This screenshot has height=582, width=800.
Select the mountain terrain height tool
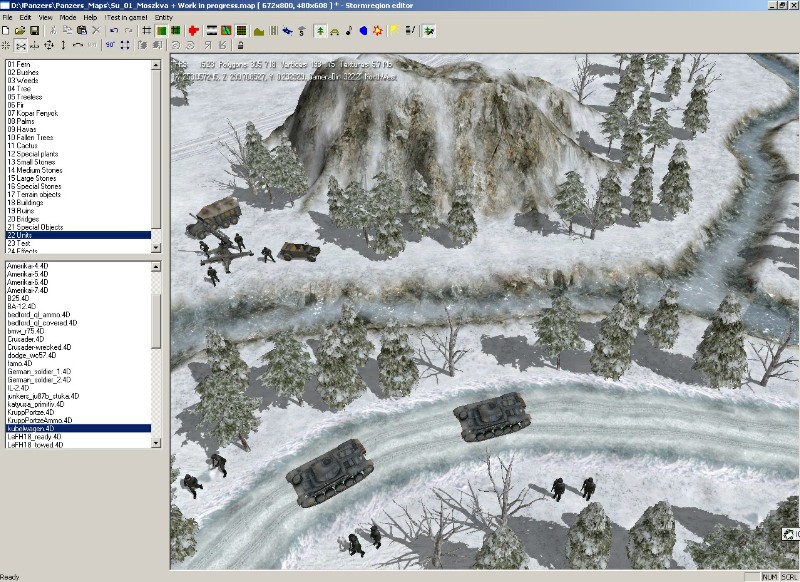point(257,31)
